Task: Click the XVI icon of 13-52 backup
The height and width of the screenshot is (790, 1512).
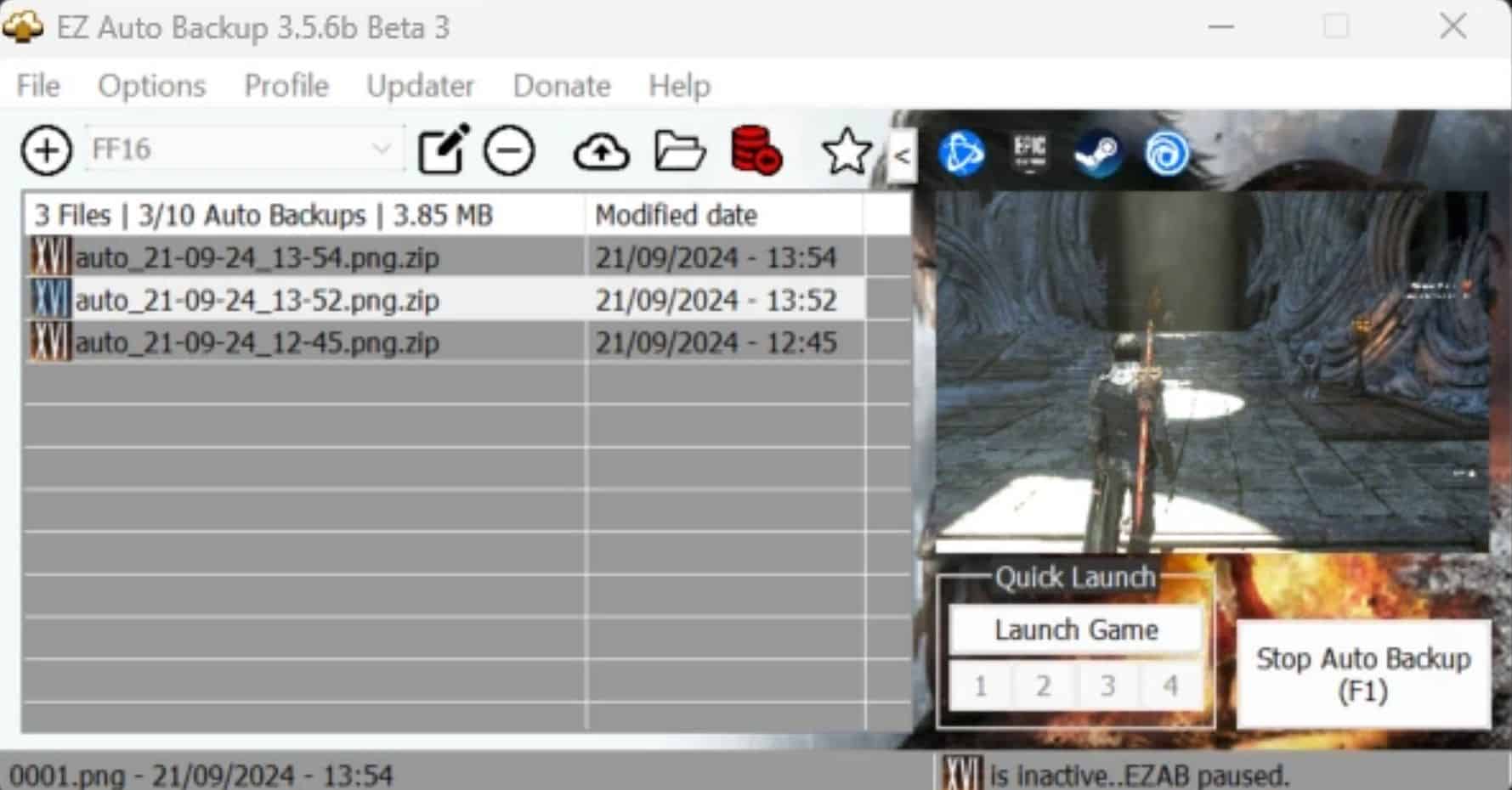Action: pyautogui.click(x=50, y=299)
